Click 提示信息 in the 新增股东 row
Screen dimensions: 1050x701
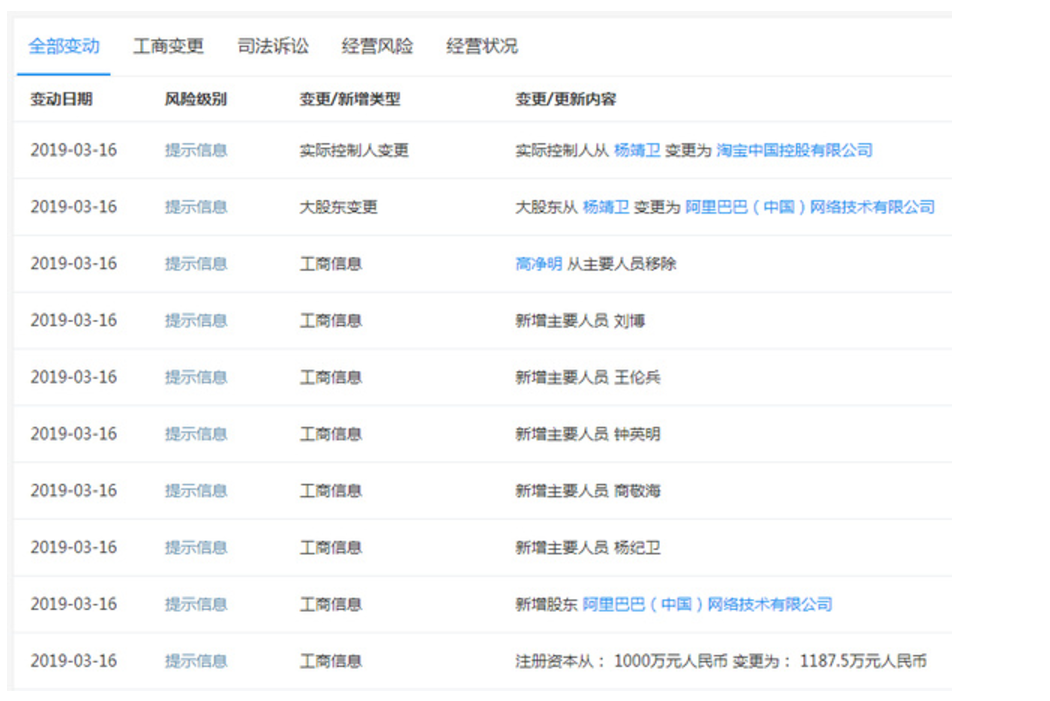tap(196, 605)
